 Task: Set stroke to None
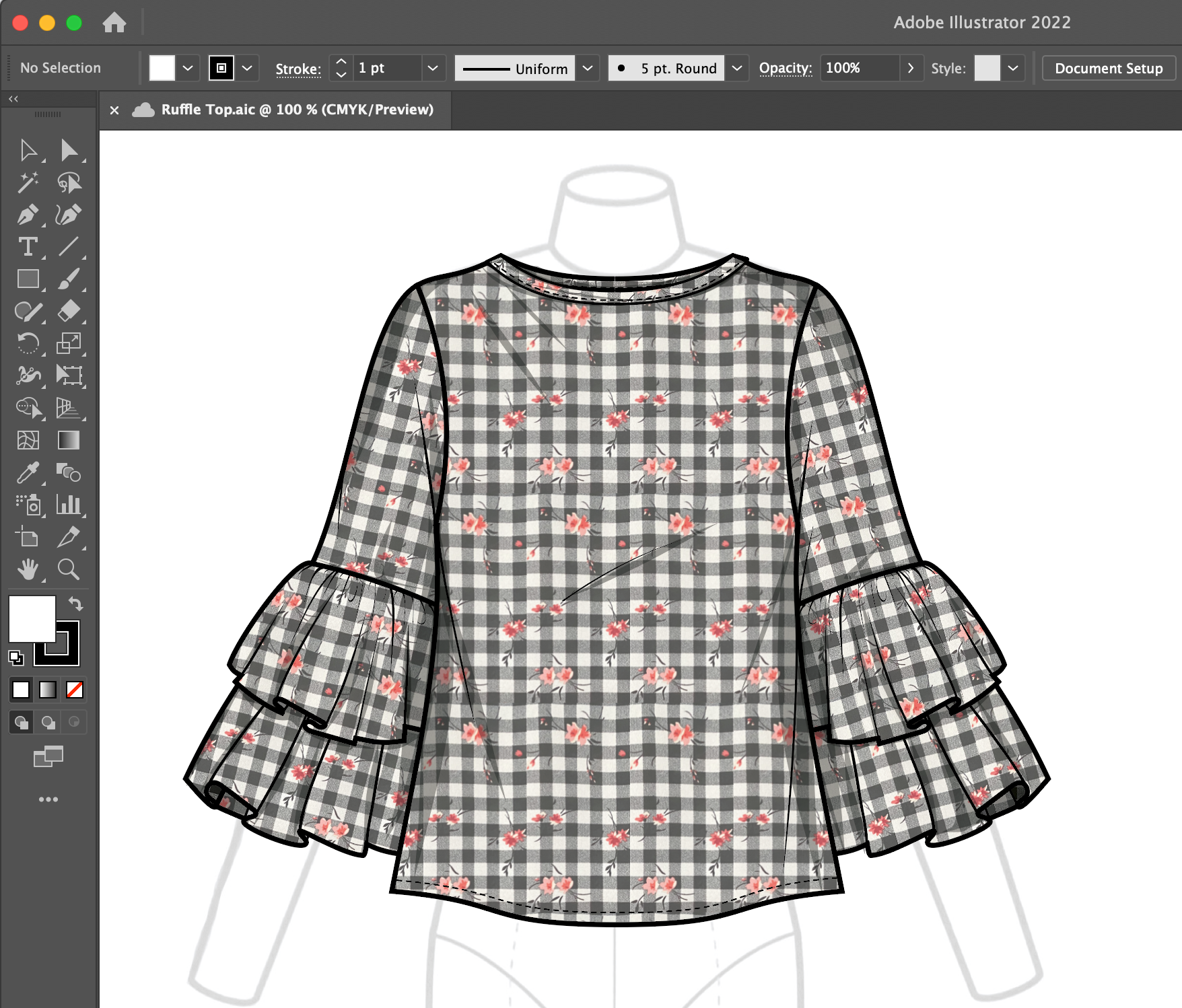point(74,690)
